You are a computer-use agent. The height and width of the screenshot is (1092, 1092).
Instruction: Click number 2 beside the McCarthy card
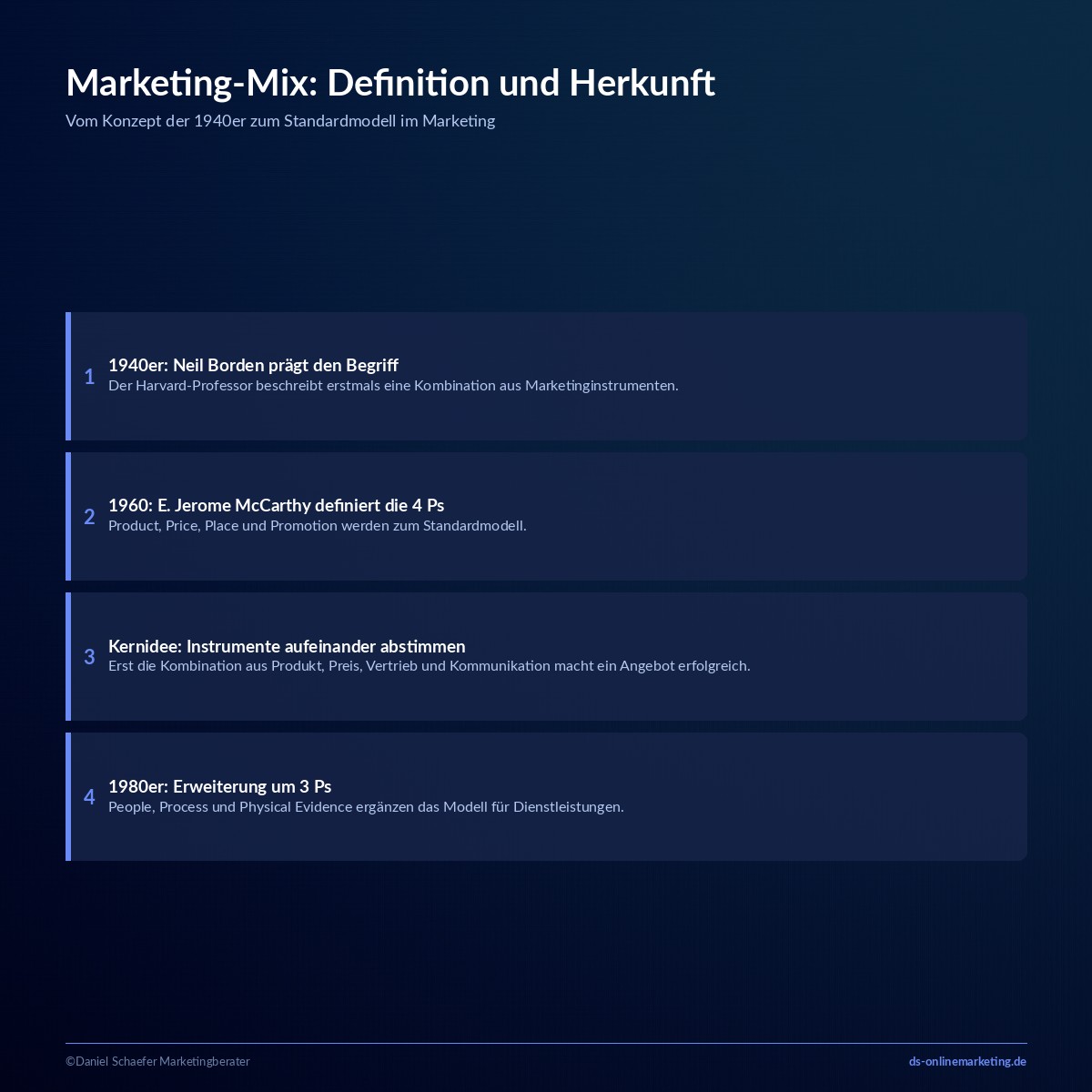tap(89, 517)
